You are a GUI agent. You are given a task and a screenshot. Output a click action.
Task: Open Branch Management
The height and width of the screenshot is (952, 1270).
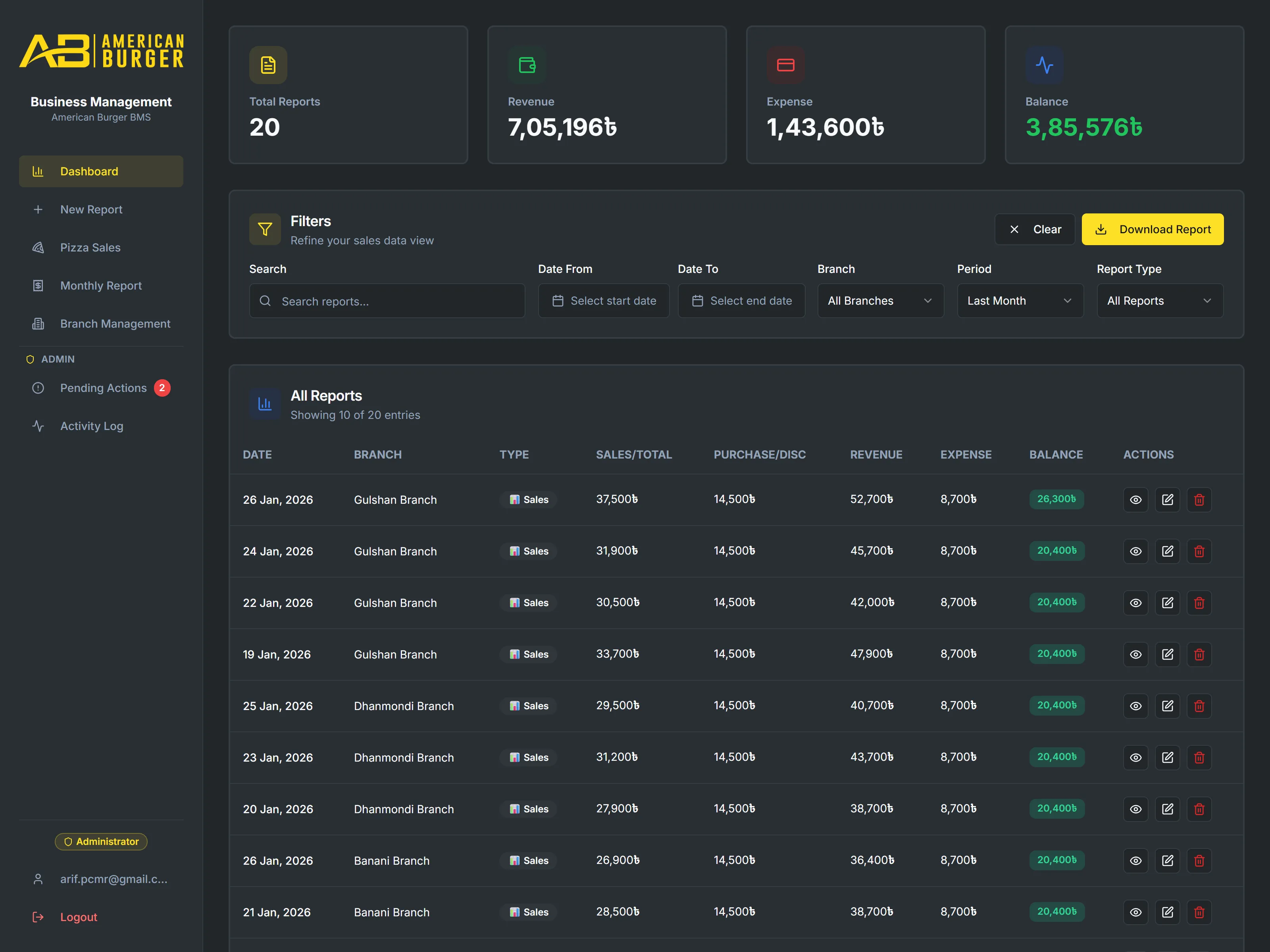click(115, 324)
